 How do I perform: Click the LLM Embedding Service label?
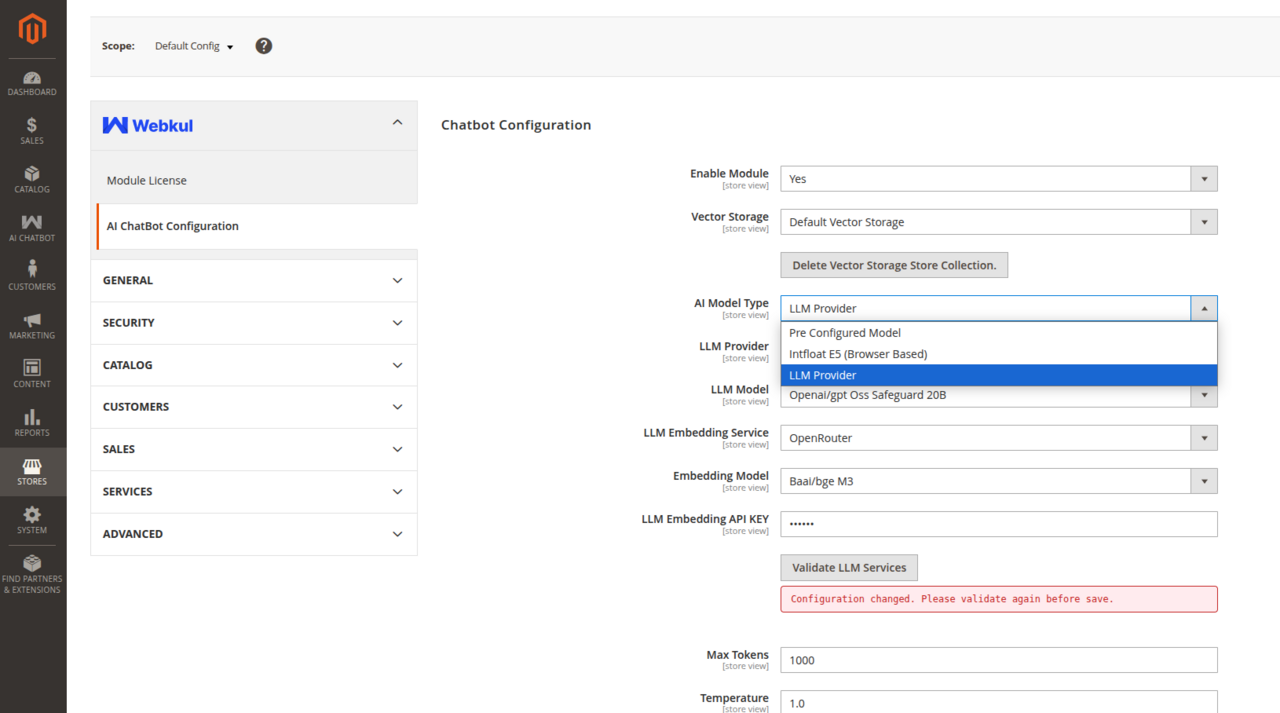(x=706, y=433)
